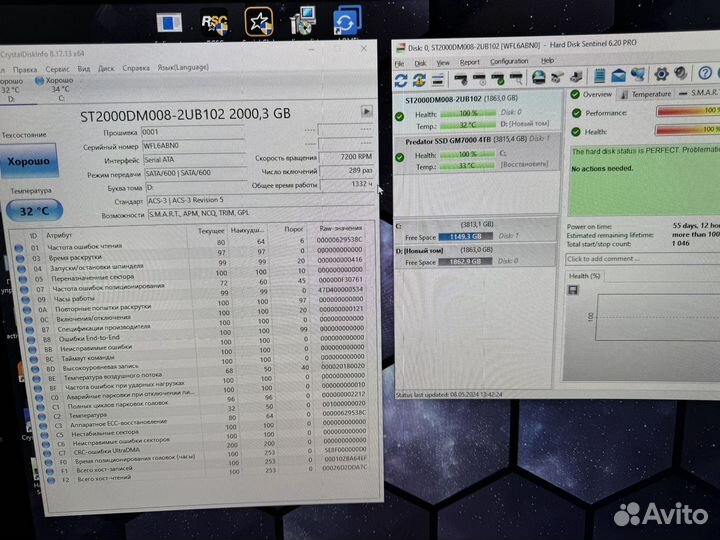Click the blue square desktop icon left of RSC
Screen dimensions: 720x540
[x=169, y=22]
